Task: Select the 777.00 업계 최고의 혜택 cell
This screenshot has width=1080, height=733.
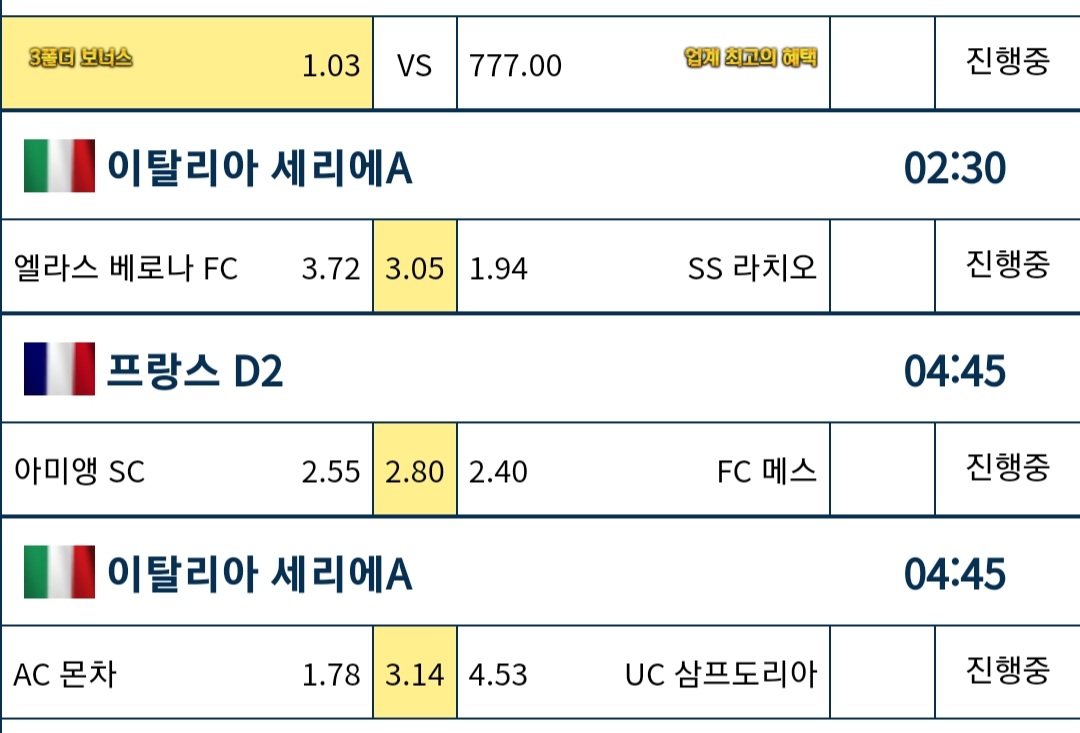Action: coord(643,63)
